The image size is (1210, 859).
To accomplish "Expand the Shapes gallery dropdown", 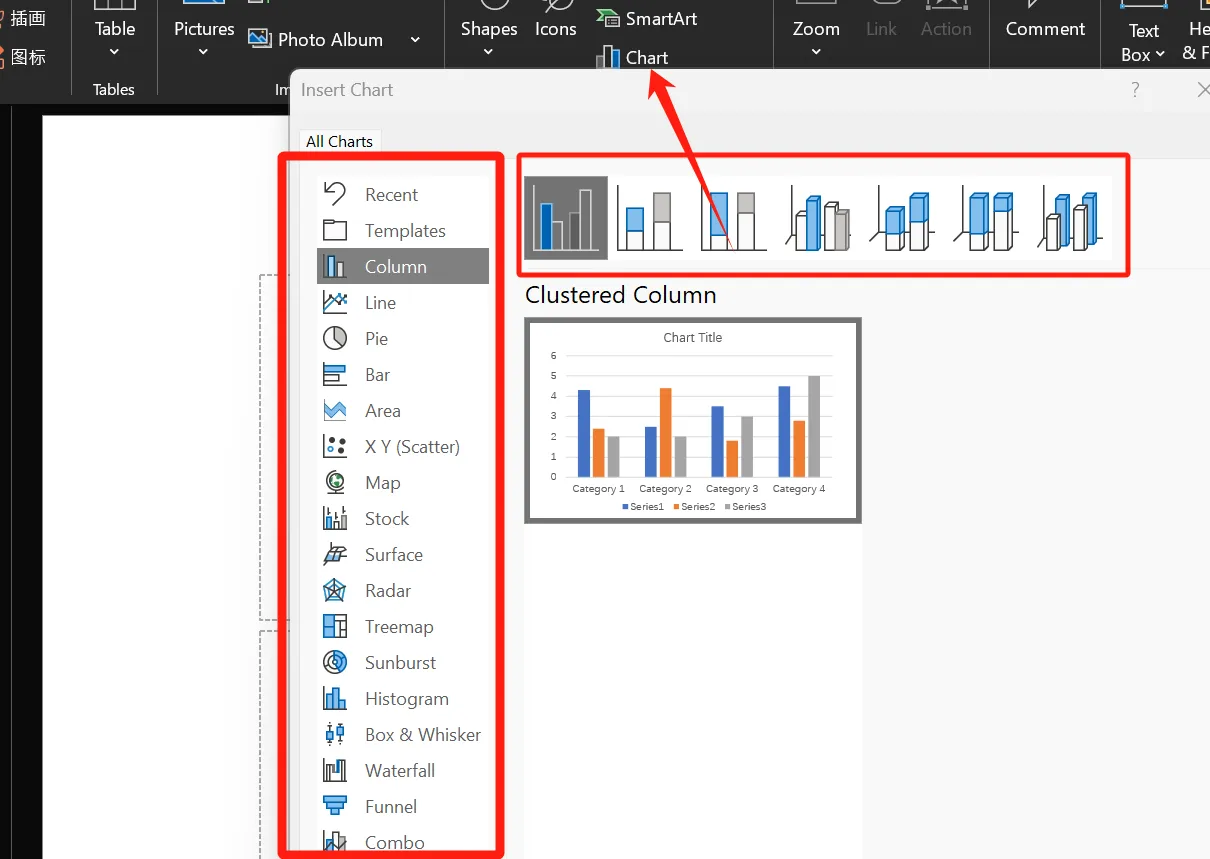I will [488, 40].
